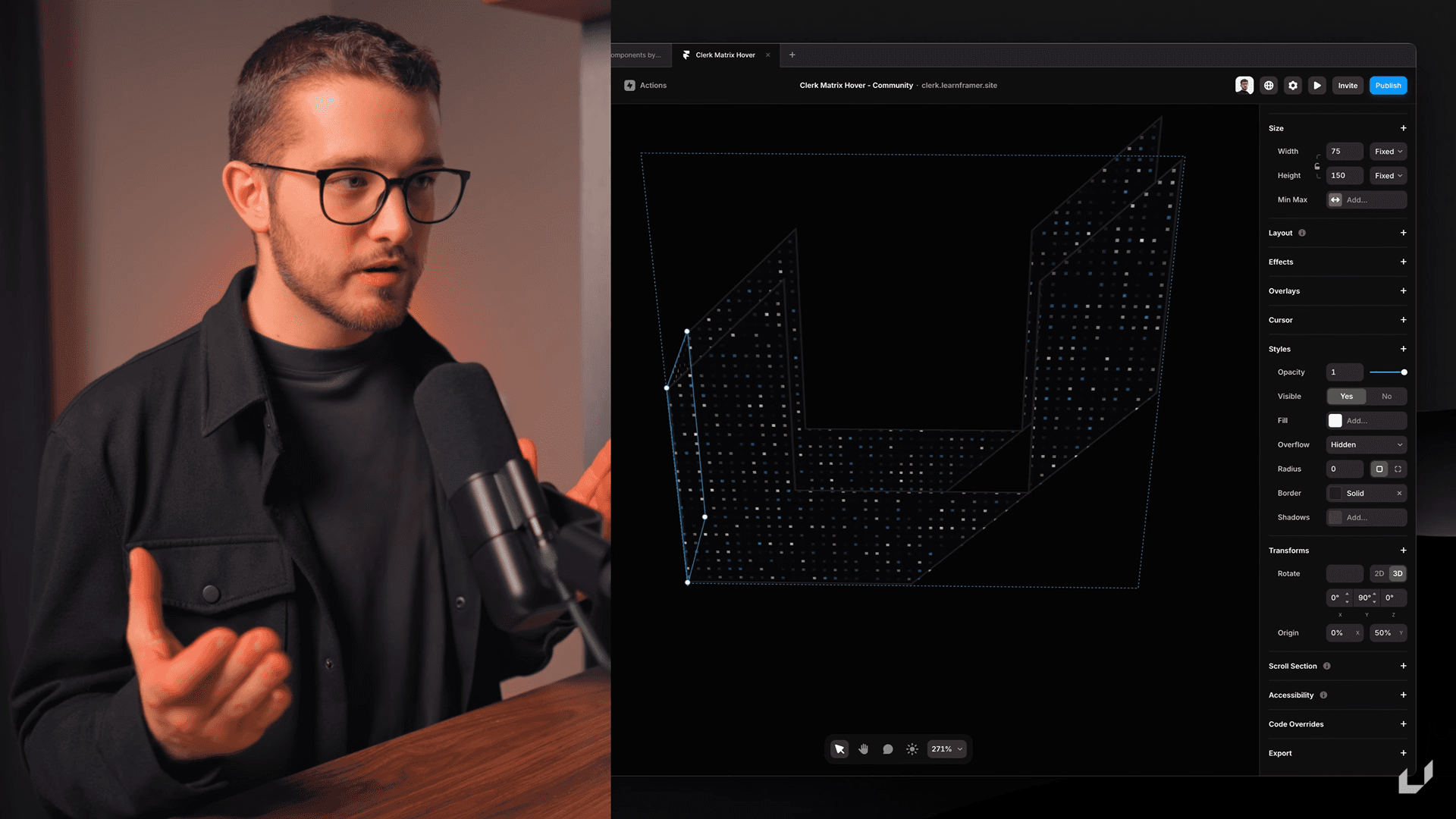Open Height Fixed sizing dropdown
Image resolution: width=1456 pixels, height=819 pixels.
click(1388, 175)
